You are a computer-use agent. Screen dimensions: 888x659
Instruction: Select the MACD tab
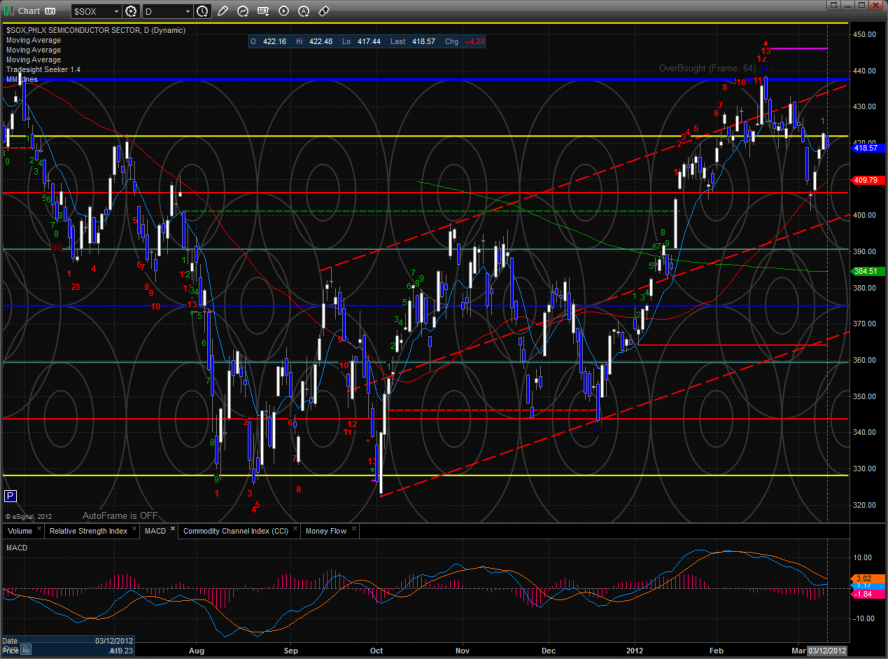155,531
